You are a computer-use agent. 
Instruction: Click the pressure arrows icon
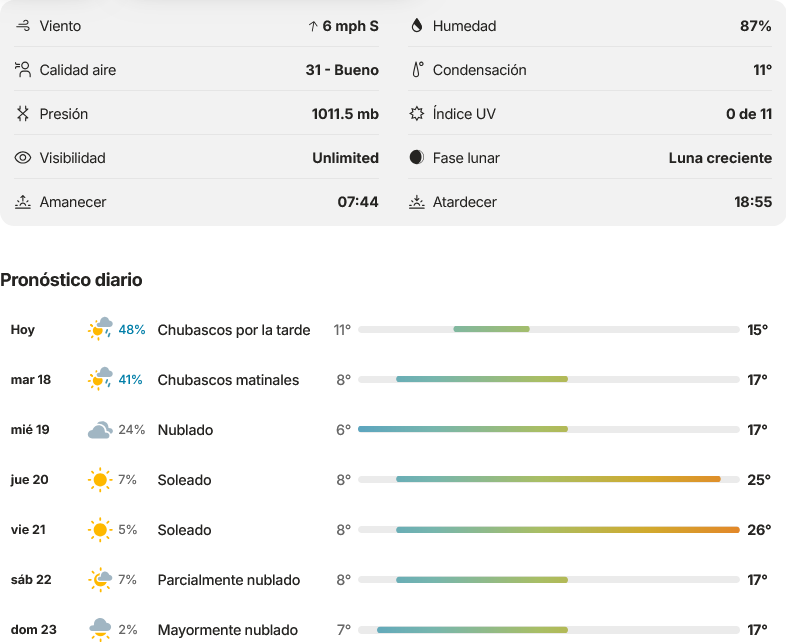click(x=23, y=114)
